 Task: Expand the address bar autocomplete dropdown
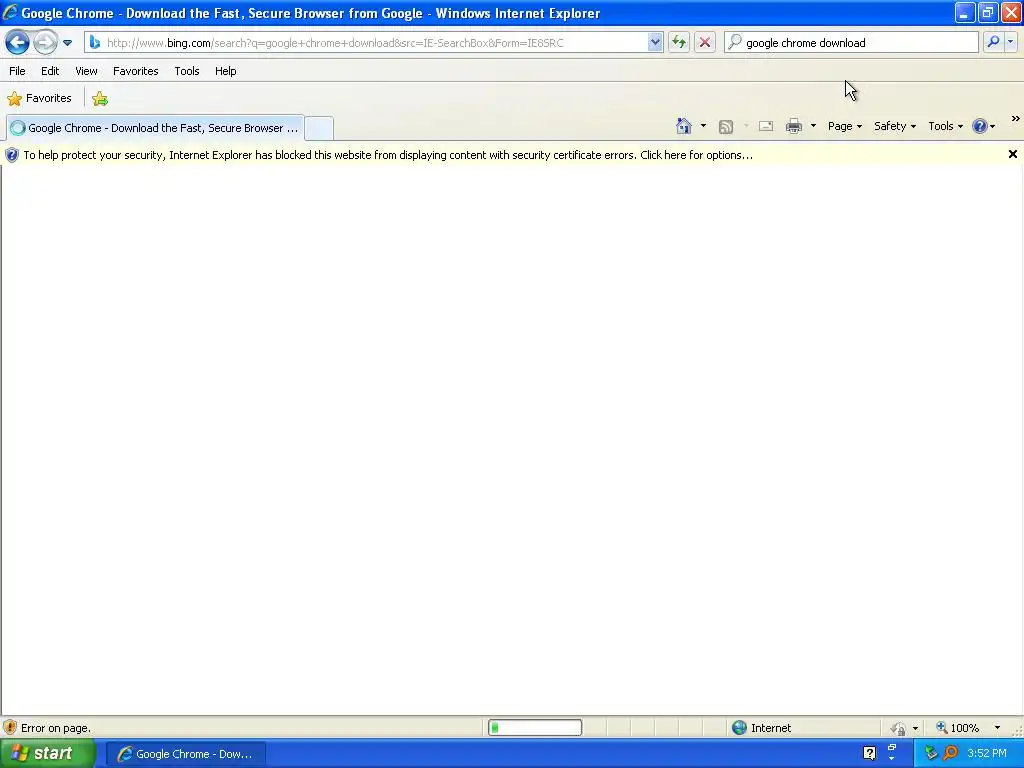point(654,42)
